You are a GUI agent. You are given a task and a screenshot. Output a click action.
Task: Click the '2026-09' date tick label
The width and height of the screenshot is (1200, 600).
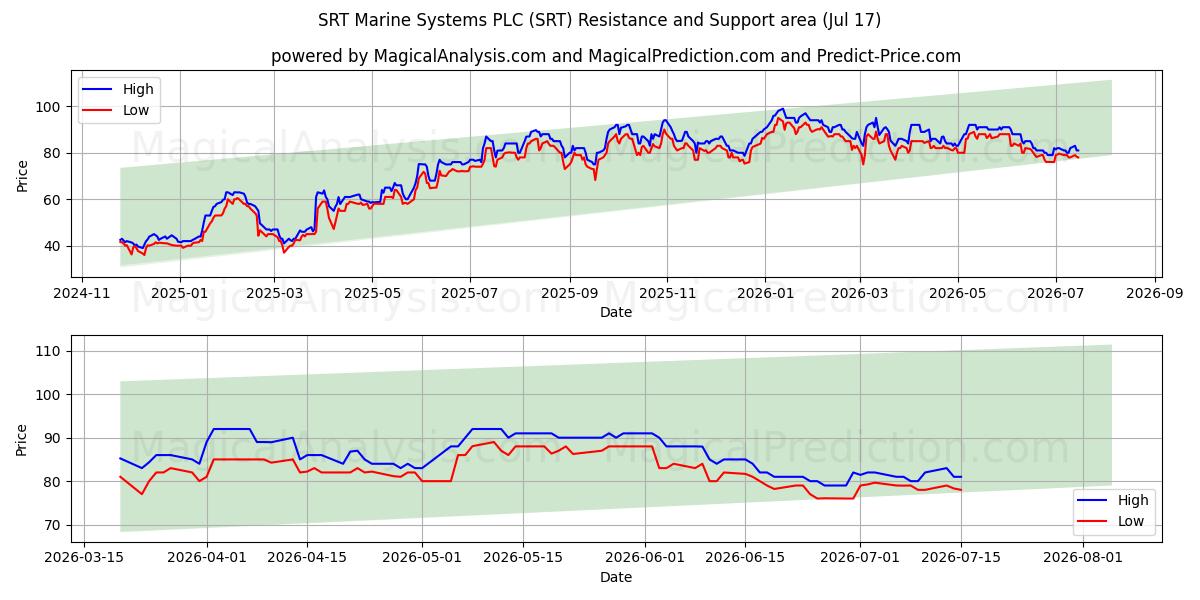pos(1156,294)
